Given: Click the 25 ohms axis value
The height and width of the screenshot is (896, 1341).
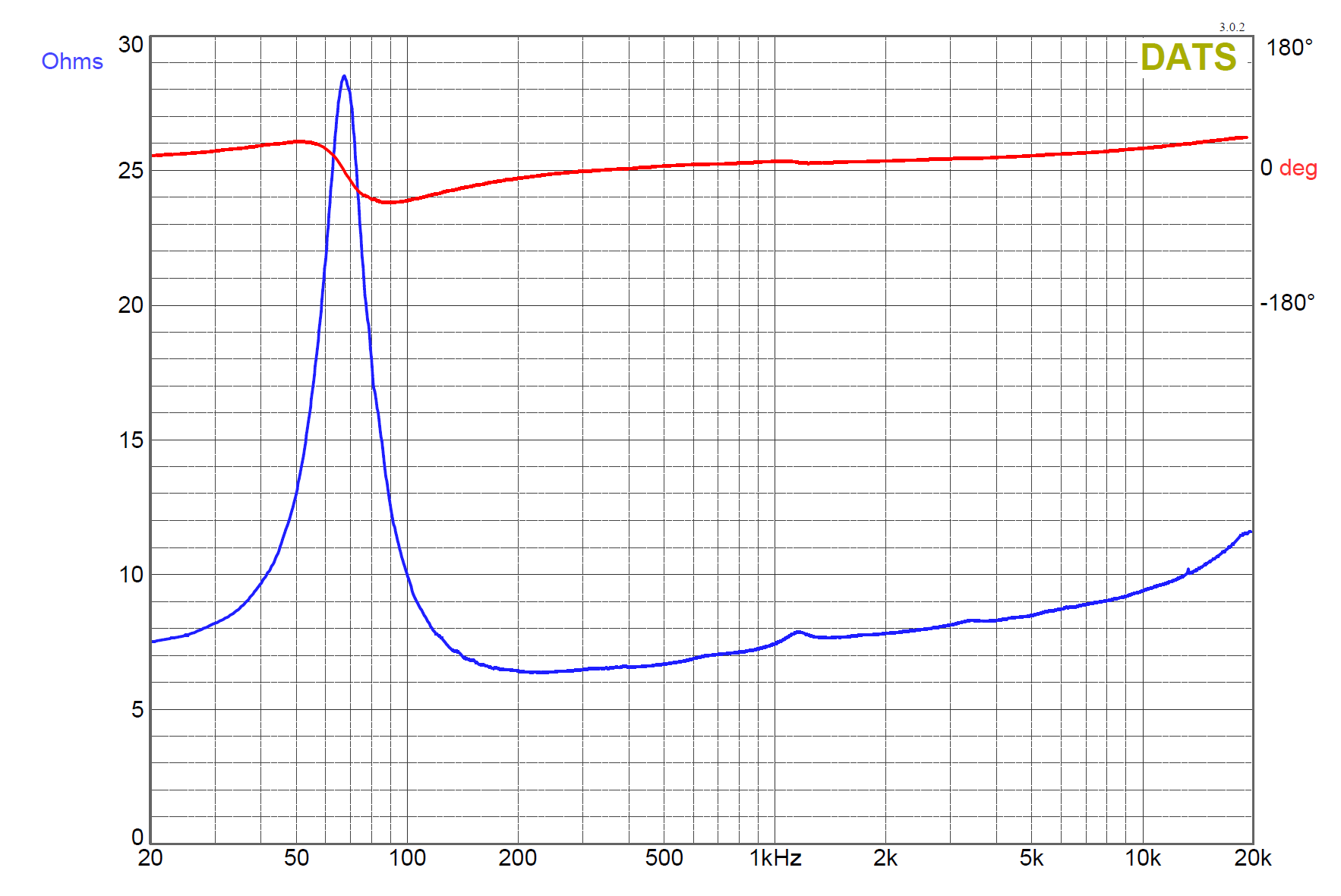Looking at the screenshot, I should tap(131, 171).
